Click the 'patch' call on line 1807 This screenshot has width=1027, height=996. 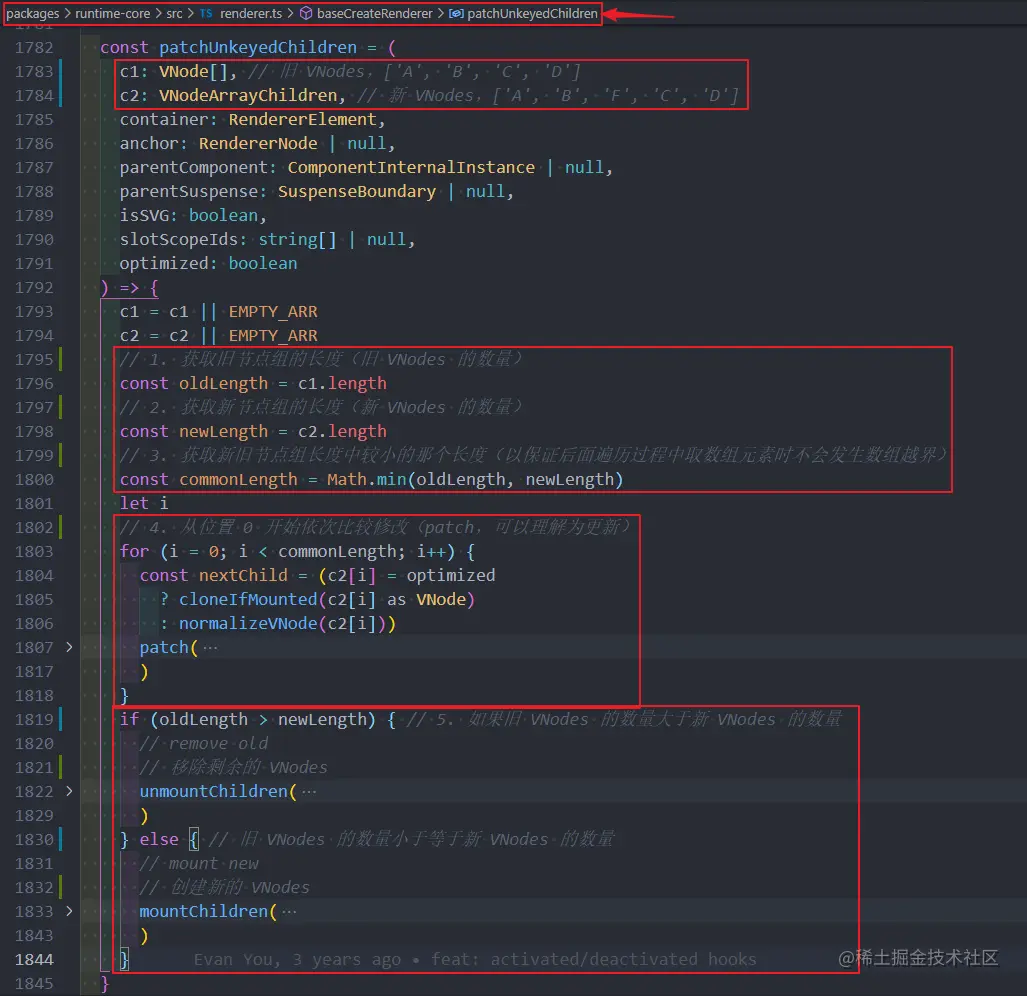[x=164, y=648]
